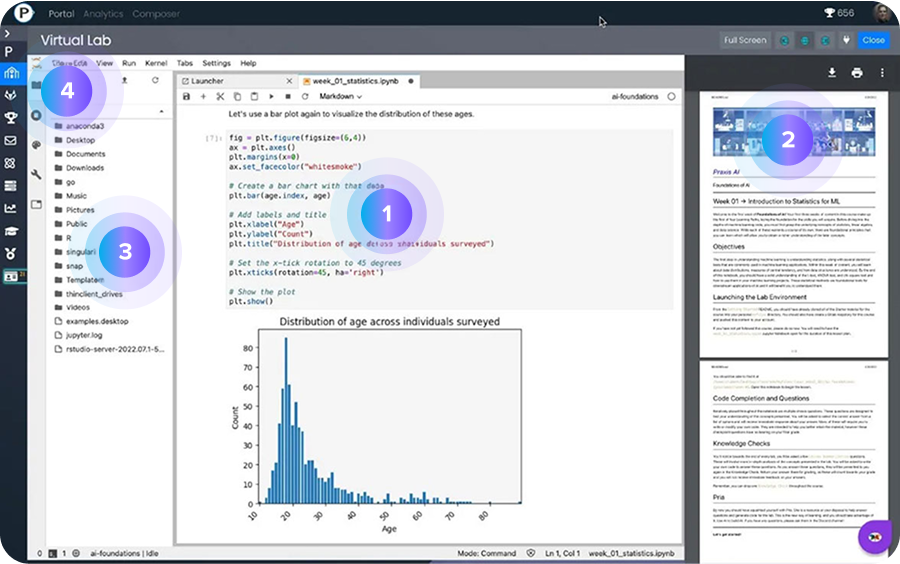Open the mail icon in the left navigation

10,140
